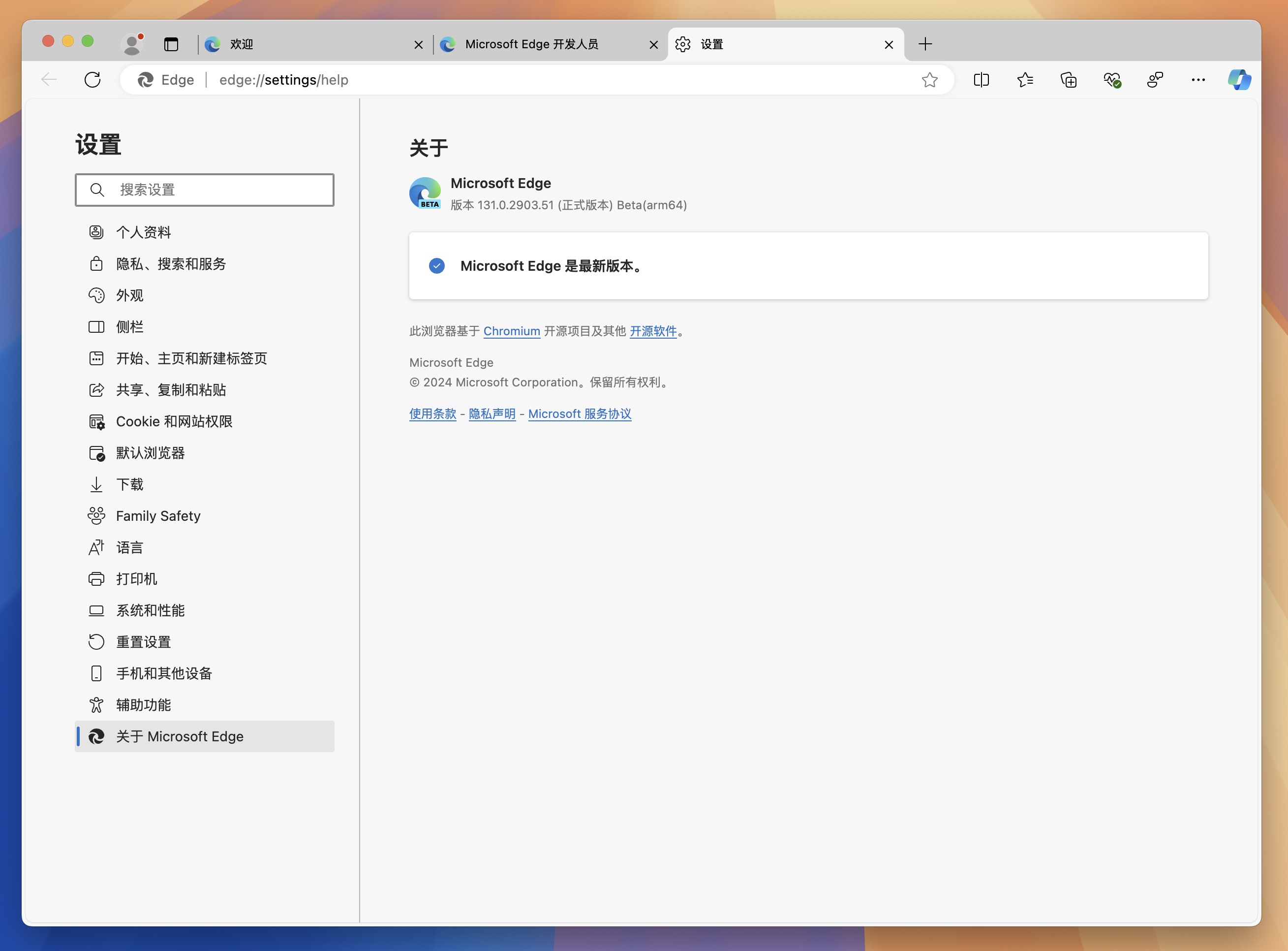
Task: Click the profile sharing people icon in toolbar
Action: (1155, 79)
